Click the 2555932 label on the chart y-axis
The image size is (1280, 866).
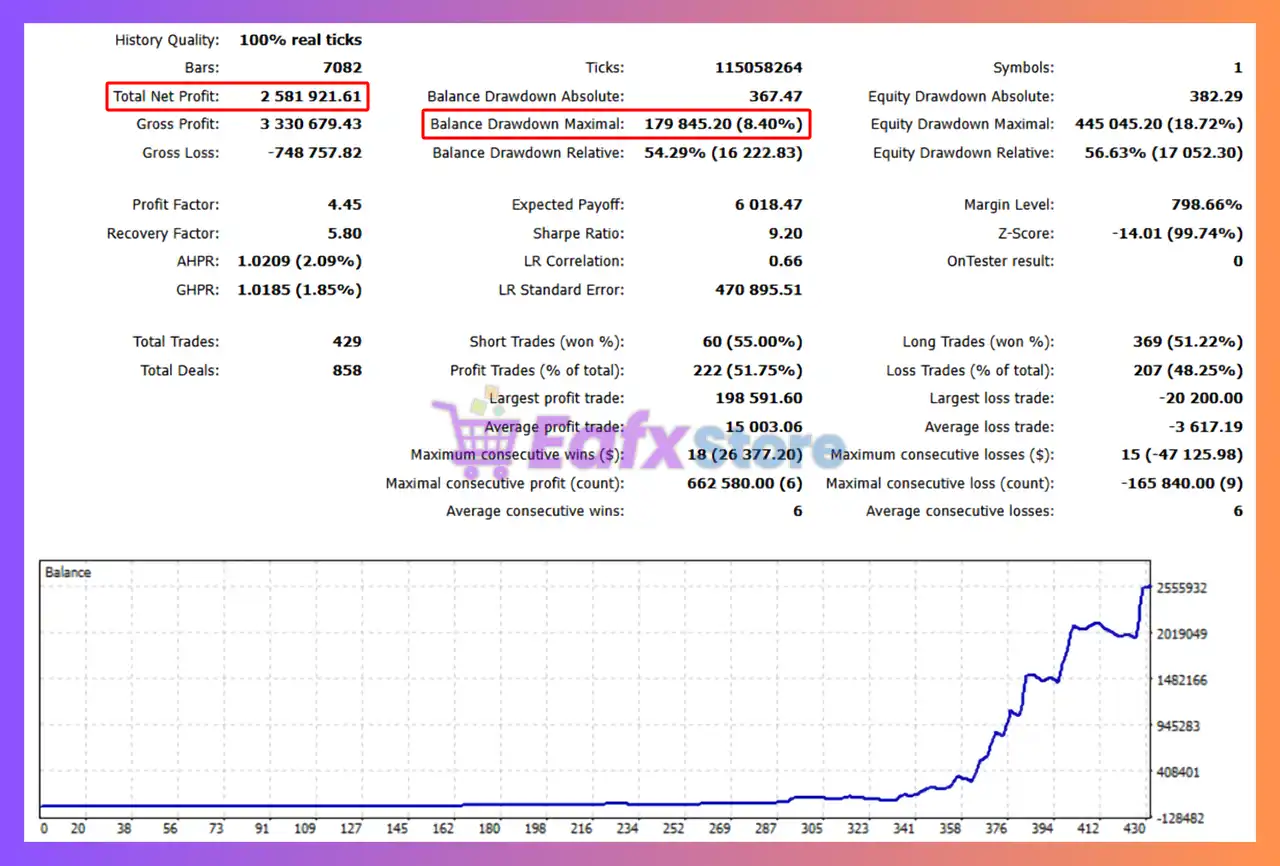click(x=1183, y=588)
